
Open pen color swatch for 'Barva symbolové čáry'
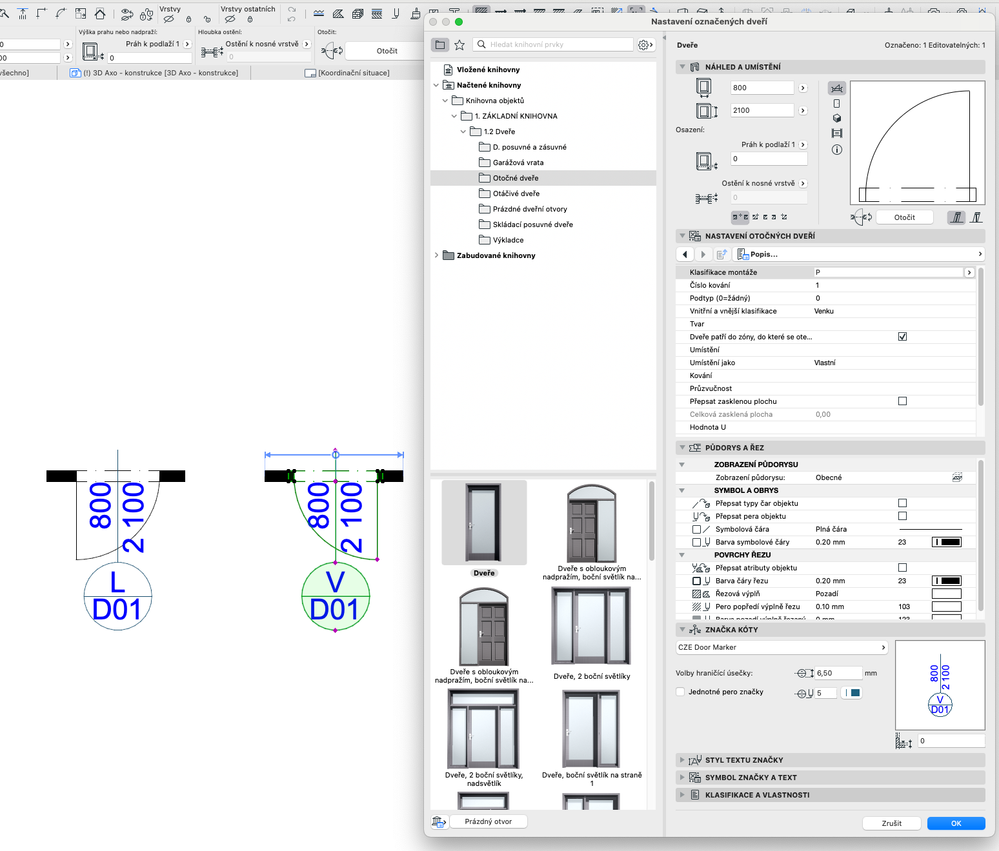click(x=947, y=542)
